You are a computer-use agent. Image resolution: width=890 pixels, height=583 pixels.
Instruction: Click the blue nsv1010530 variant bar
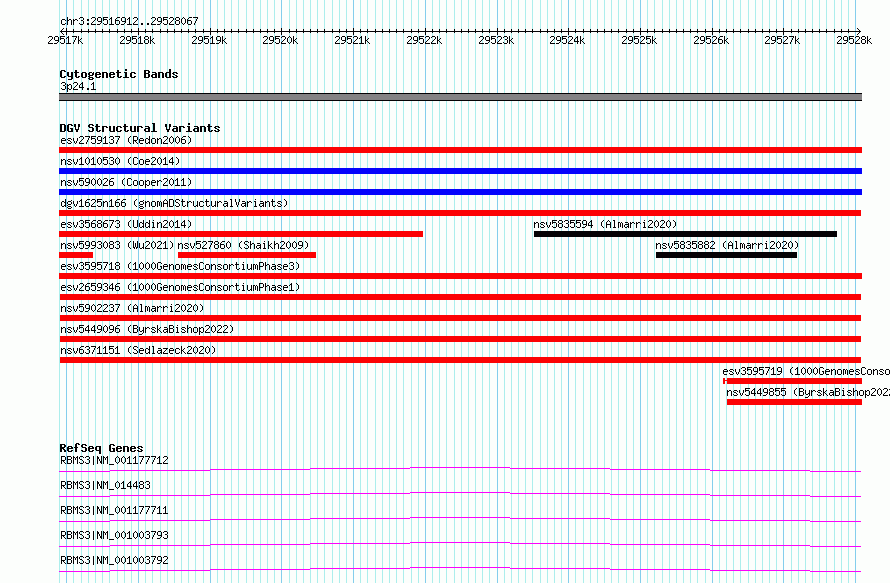click(x=460, y=171)
